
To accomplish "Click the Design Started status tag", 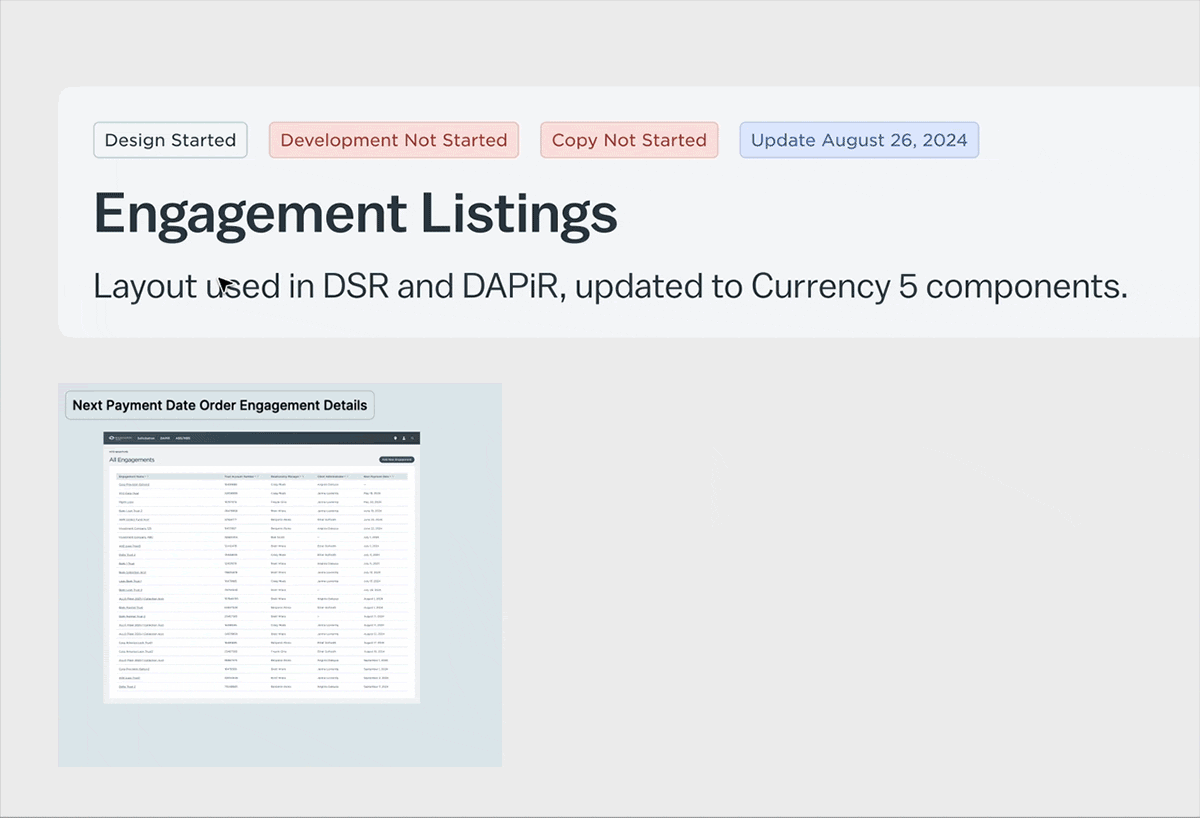I will click(170, 140).
